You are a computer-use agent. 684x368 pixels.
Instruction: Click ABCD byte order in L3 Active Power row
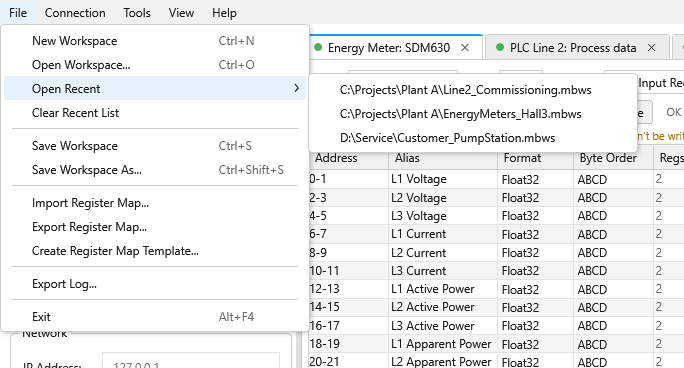click(614, 326)
